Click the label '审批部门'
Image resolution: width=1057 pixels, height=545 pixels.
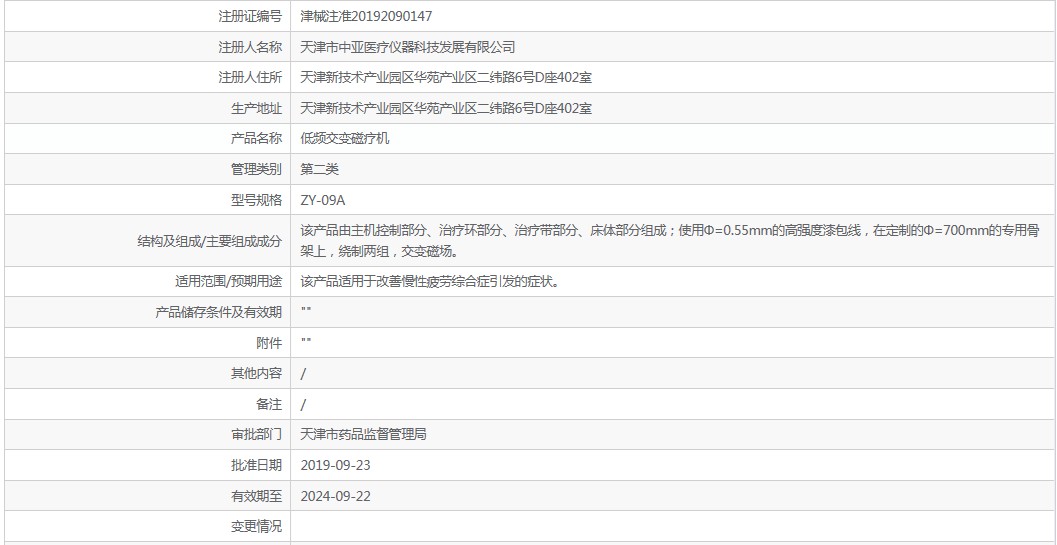click(x=257, y=434)
